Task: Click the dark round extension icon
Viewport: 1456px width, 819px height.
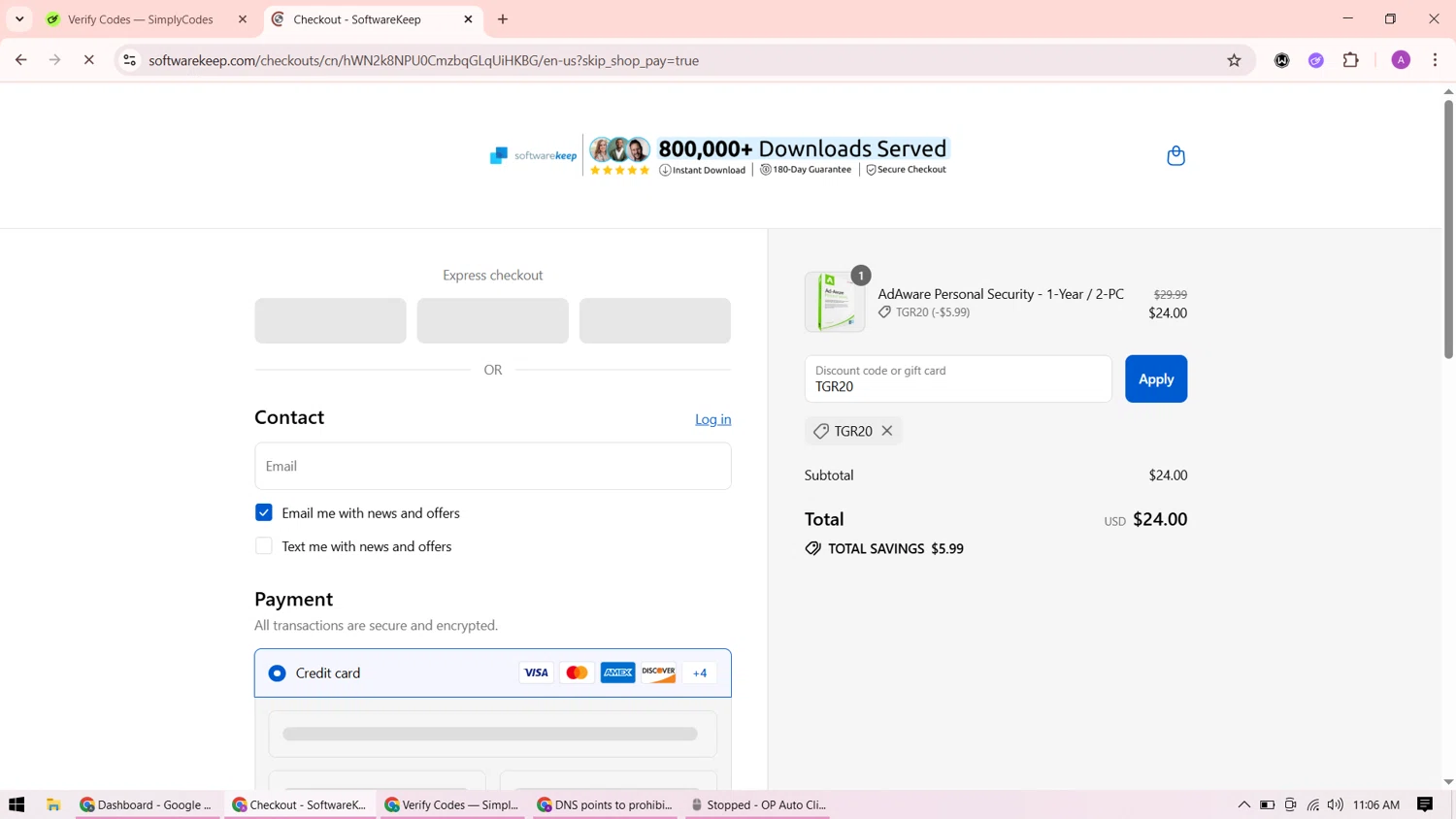Action: pyautogui.click(x=1281, y=60)
